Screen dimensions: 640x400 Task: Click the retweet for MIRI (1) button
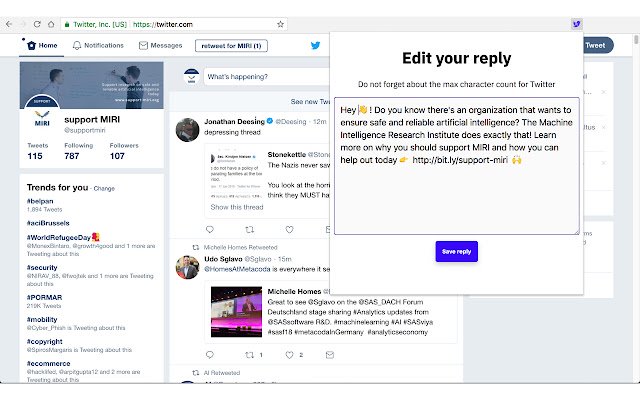pos(231,46)
